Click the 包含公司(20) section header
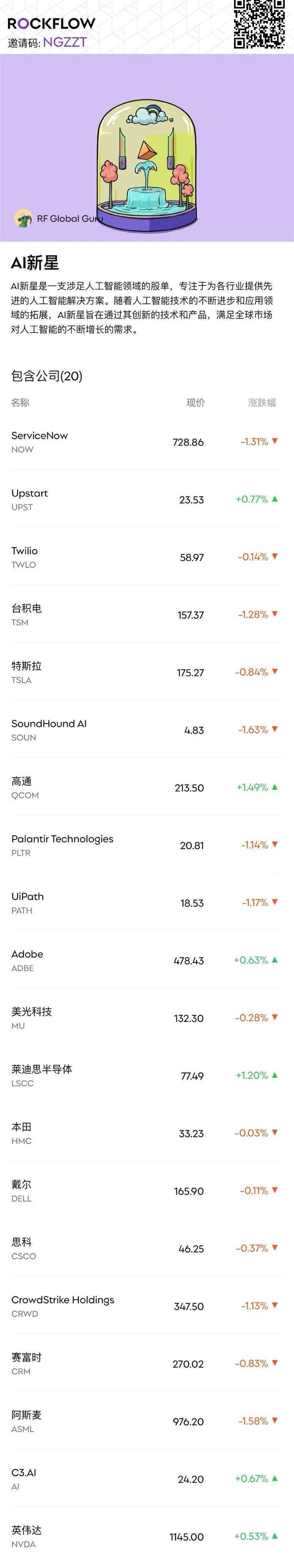The height and width of the screenshot is (1568, 294). (x=46, y=376)
